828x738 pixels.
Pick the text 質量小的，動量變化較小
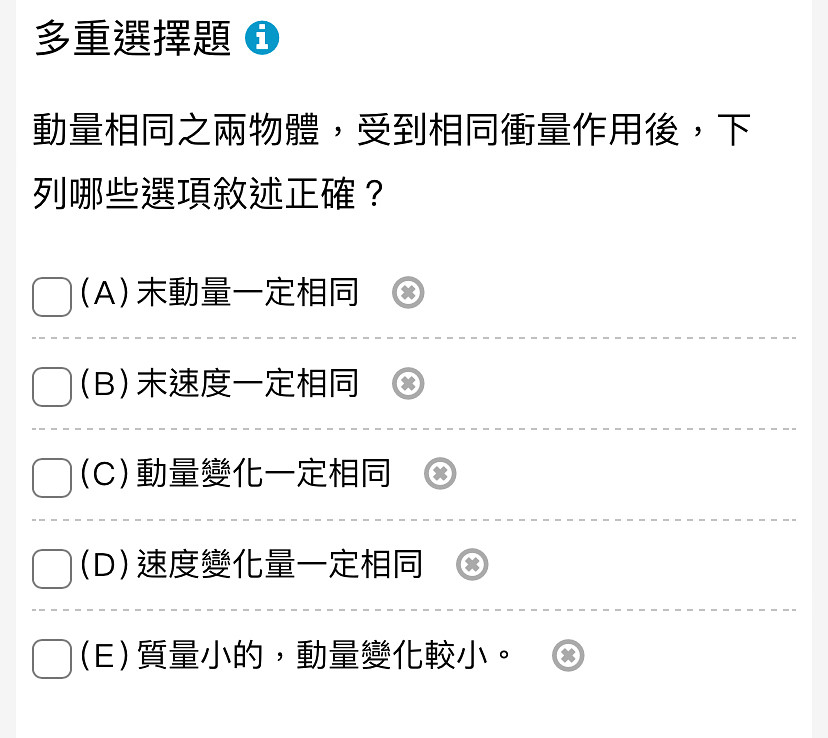[x=312, y=655]
